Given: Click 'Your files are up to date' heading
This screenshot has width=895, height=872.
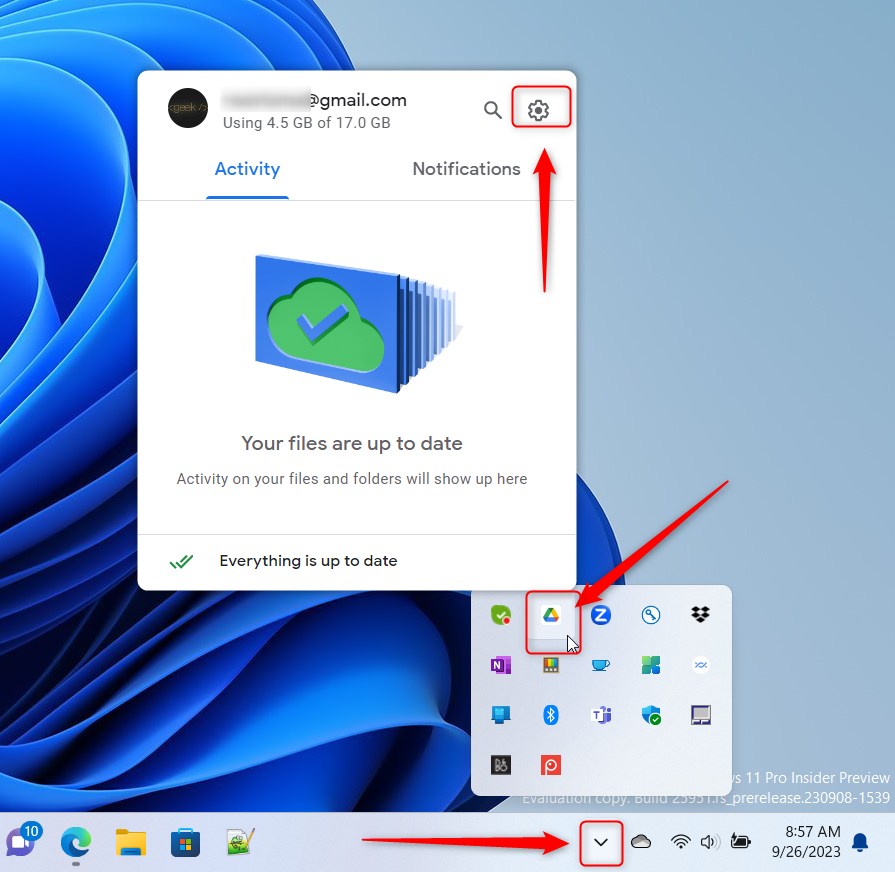Looking at the screenshot, I should 352,443.
